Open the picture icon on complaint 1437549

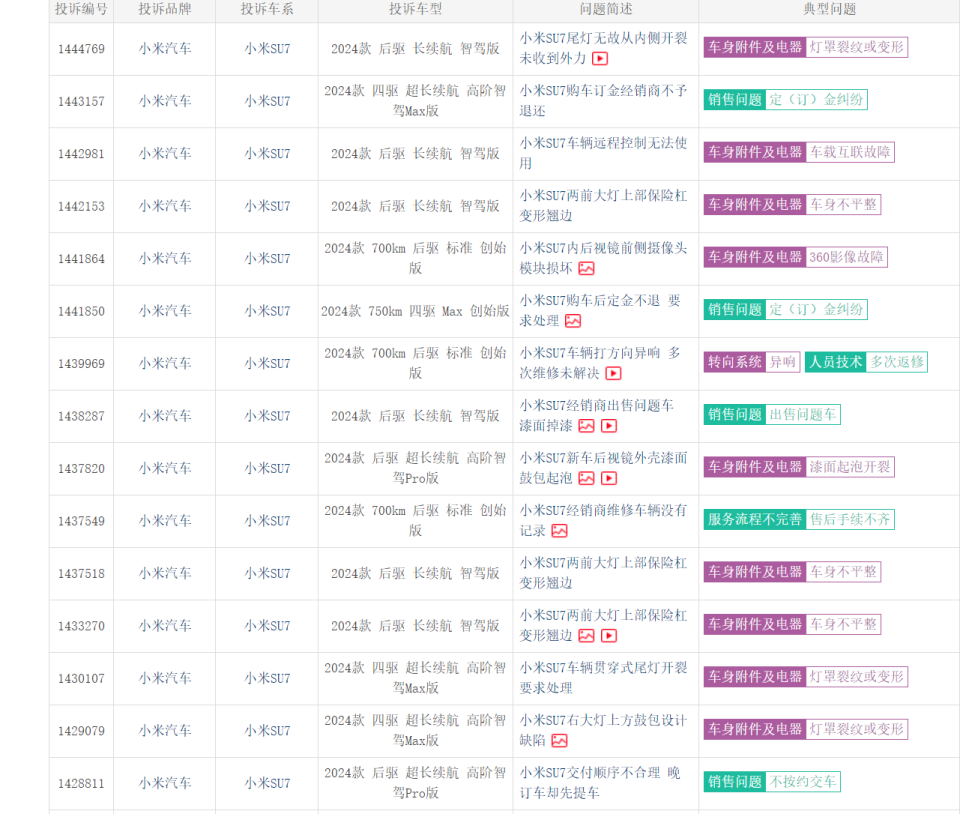tap(560, 531)
